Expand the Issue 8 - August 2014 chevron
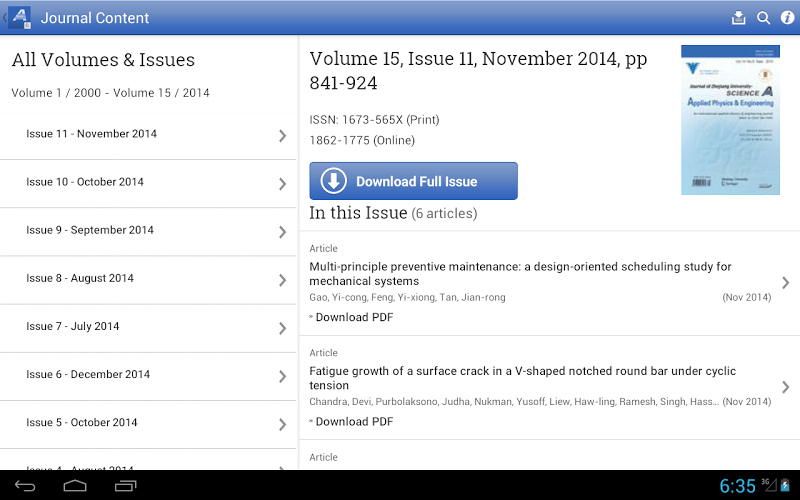The width and height of the screenshot is (800, 500). coord(282,280)
